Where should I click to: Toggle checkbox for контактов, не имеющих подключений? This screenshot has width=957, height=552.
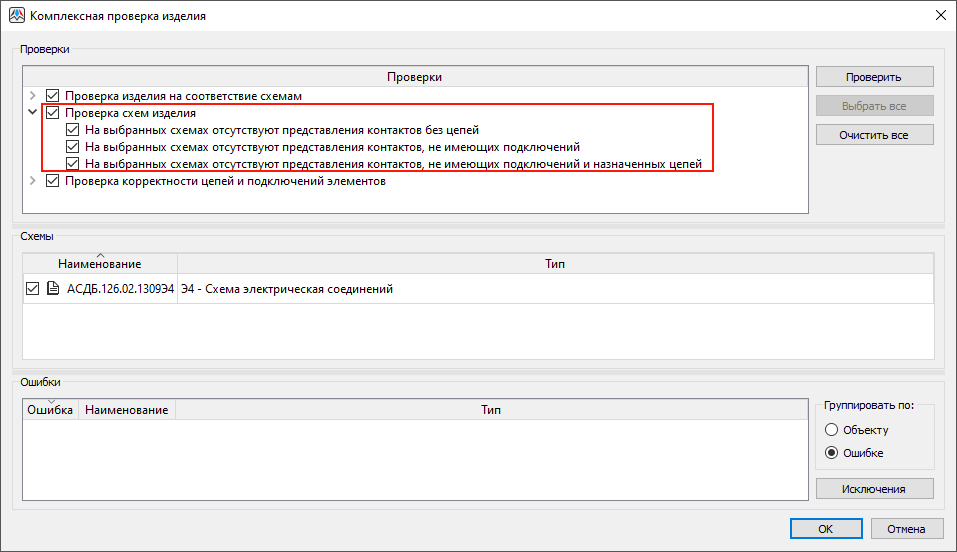pyautogui.click(x=73, y=147)
